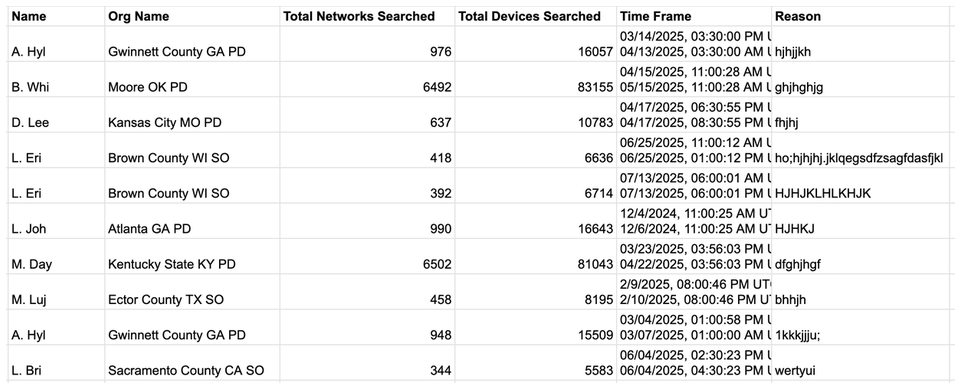Viewport: 955px width, 387px height.
Task: Select the Atlanta GA PD cell
Action: (x=192, y=221)
